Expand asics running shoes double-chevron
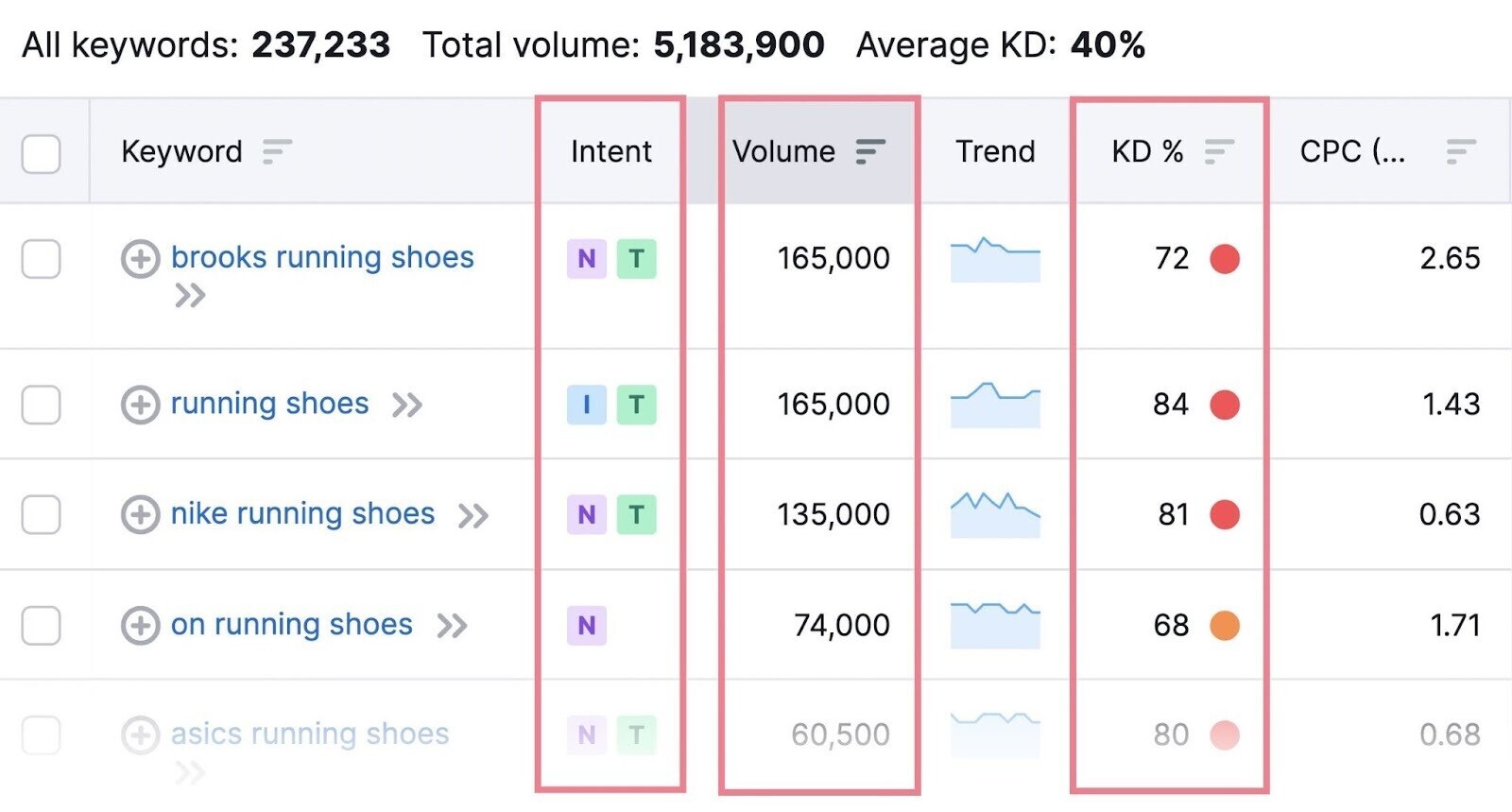 190,773
